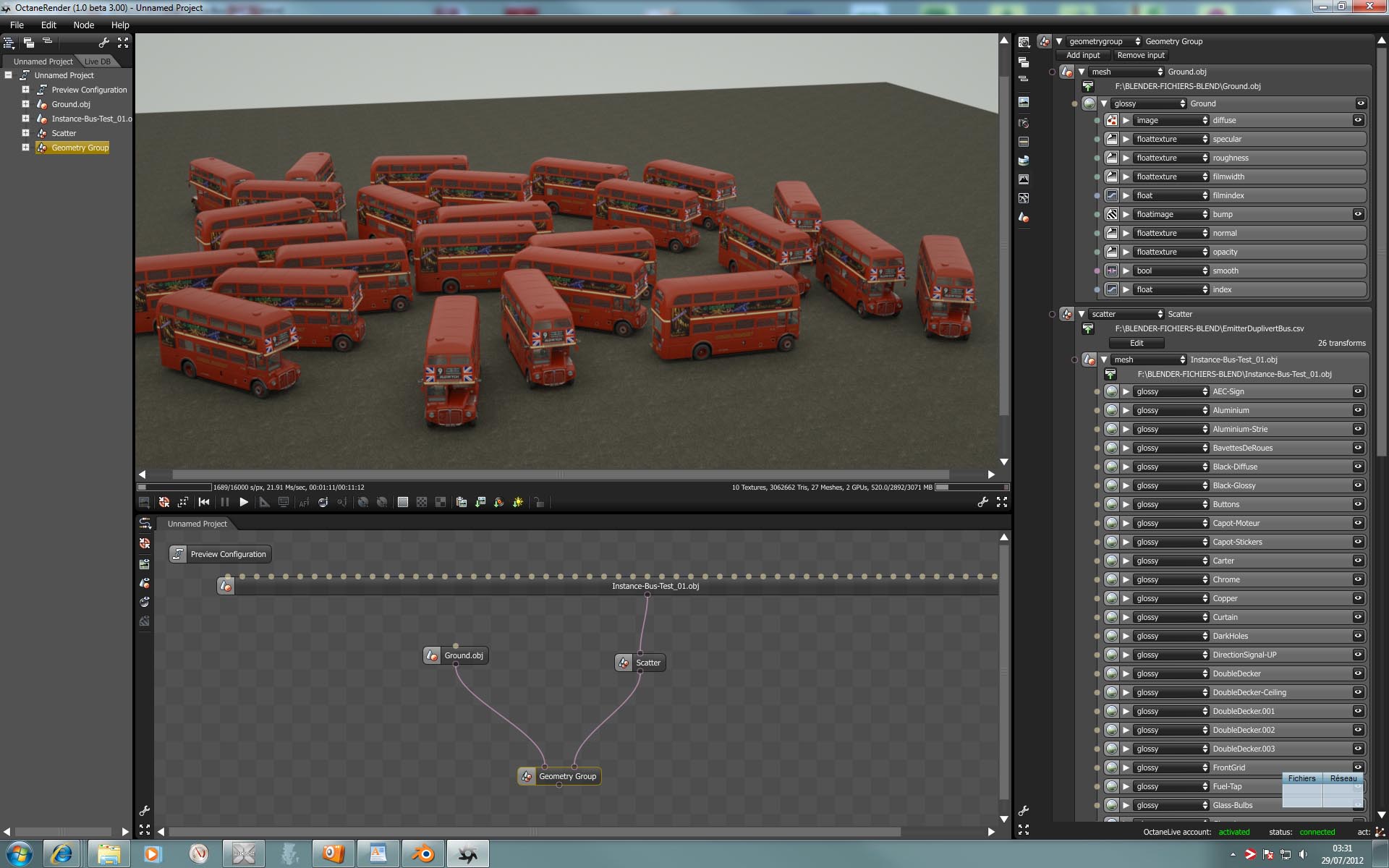Switch to Live DB tab
Viewport: 1389px width, 868px height.
click(x=97, y=61)
